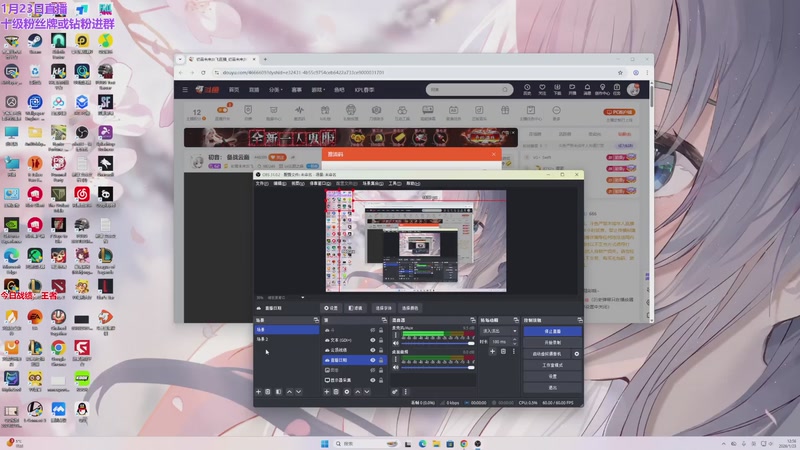Toggle lock on 文本 (GDI+) source
This screenshot has height=450, width=800.
click(381, 340)
